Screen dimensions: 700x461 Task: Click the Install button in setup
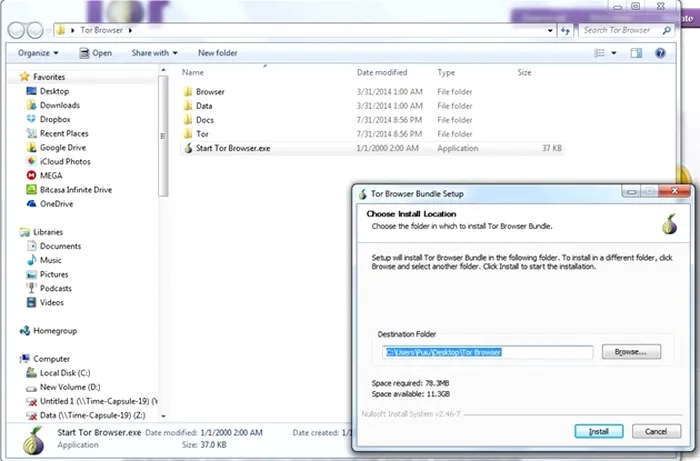599,432
